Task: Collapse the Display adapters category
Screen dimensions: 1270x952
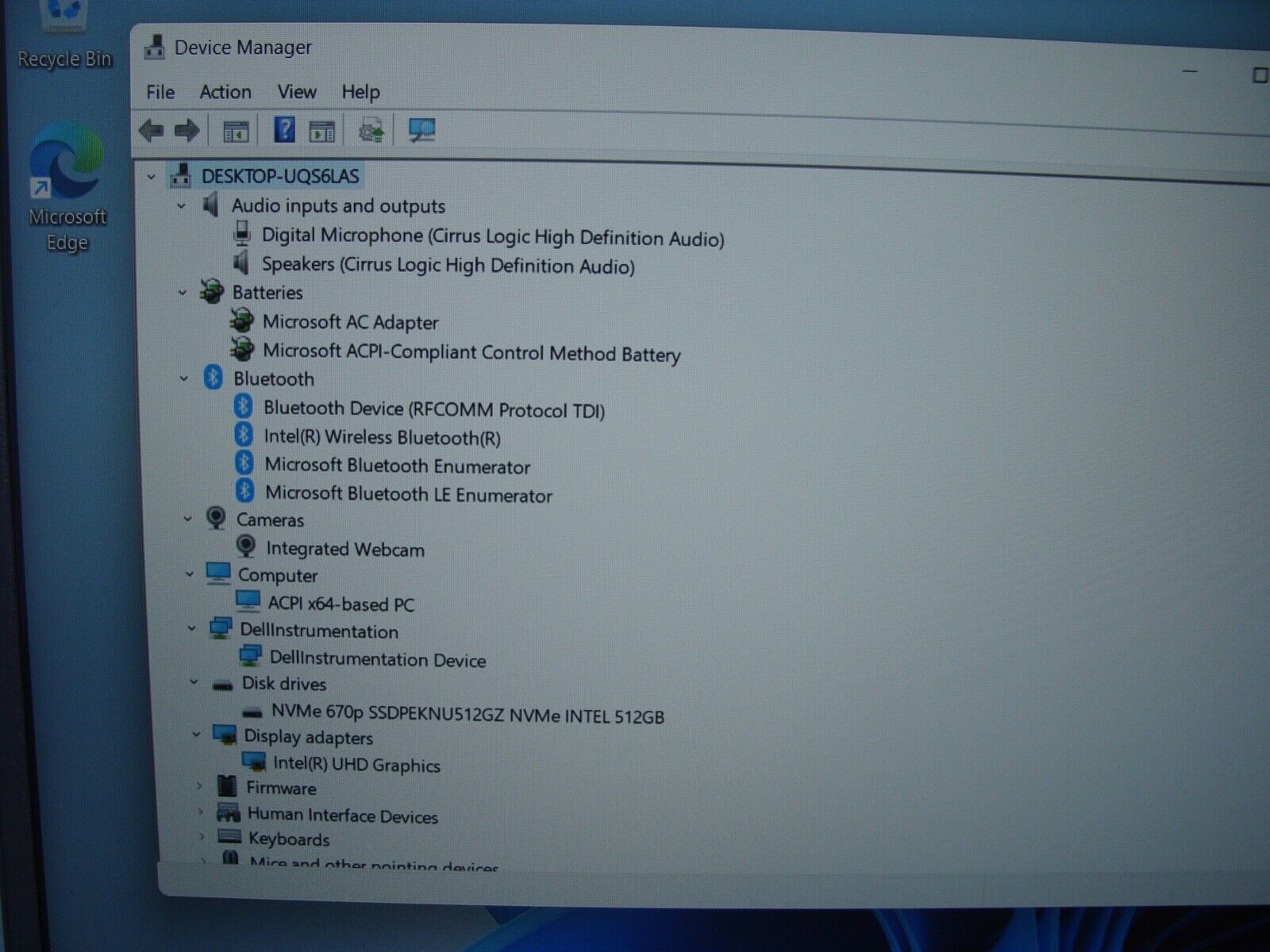Action: (x=195, y=735)
